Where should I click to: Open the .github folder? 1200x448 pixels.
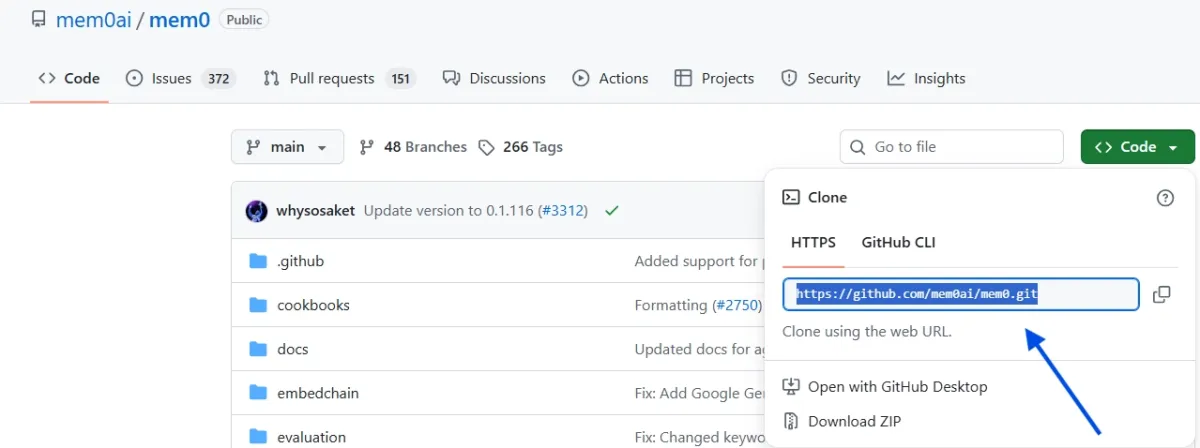pyautogui.click(x=300, y=261)
